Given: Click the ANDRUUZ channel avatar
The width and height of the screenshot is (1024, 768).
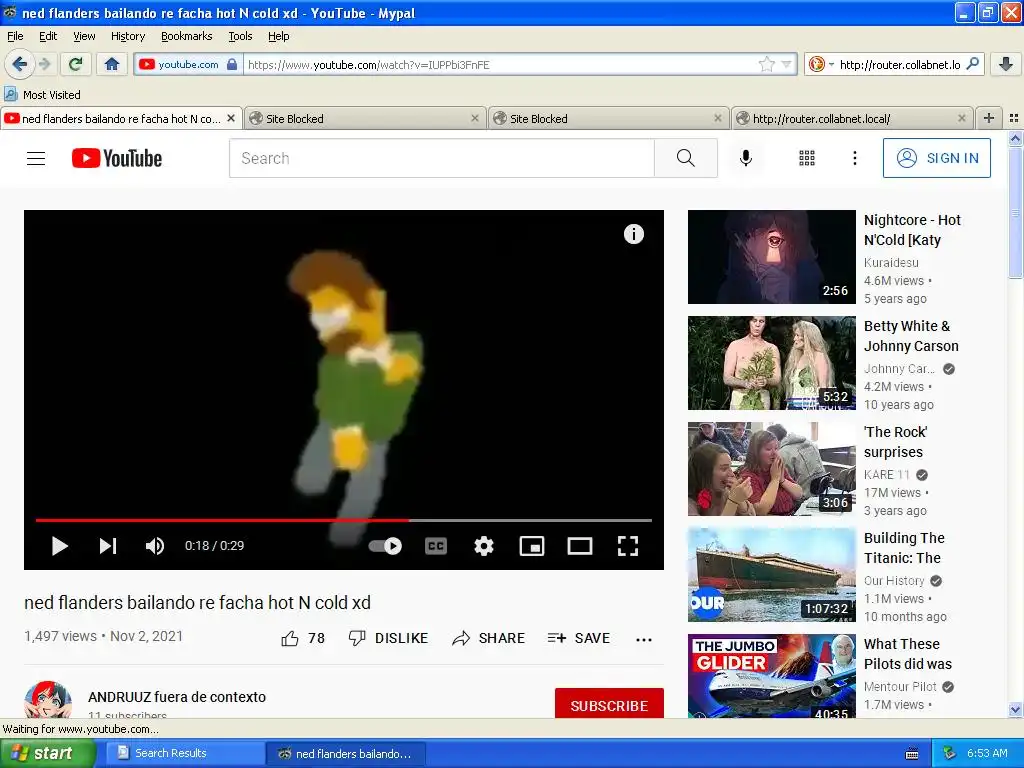Looking at the screenshot, I should click(48, 699).
